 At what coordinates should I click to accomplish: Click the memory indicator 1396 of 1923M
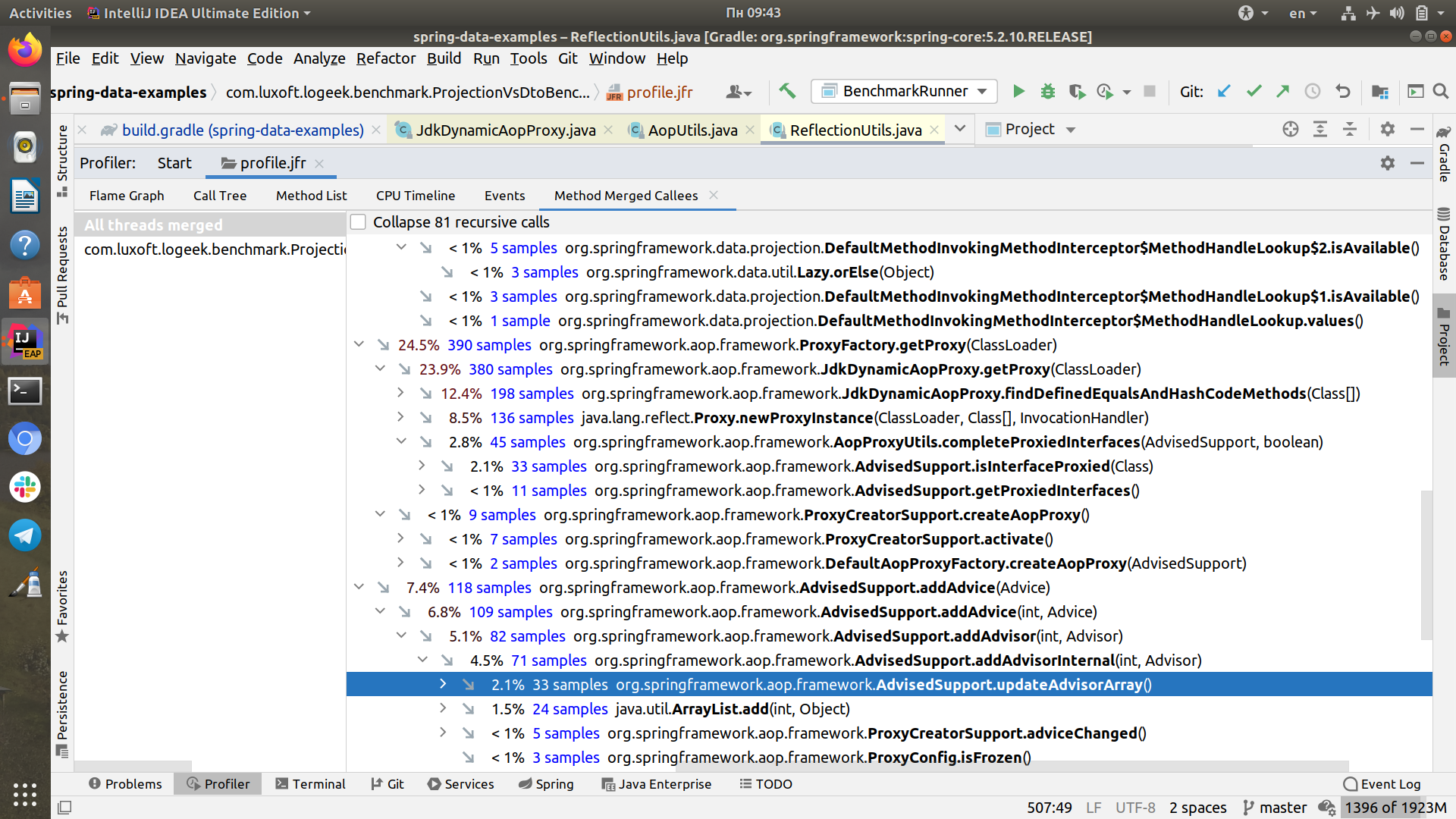[1396, 808]
